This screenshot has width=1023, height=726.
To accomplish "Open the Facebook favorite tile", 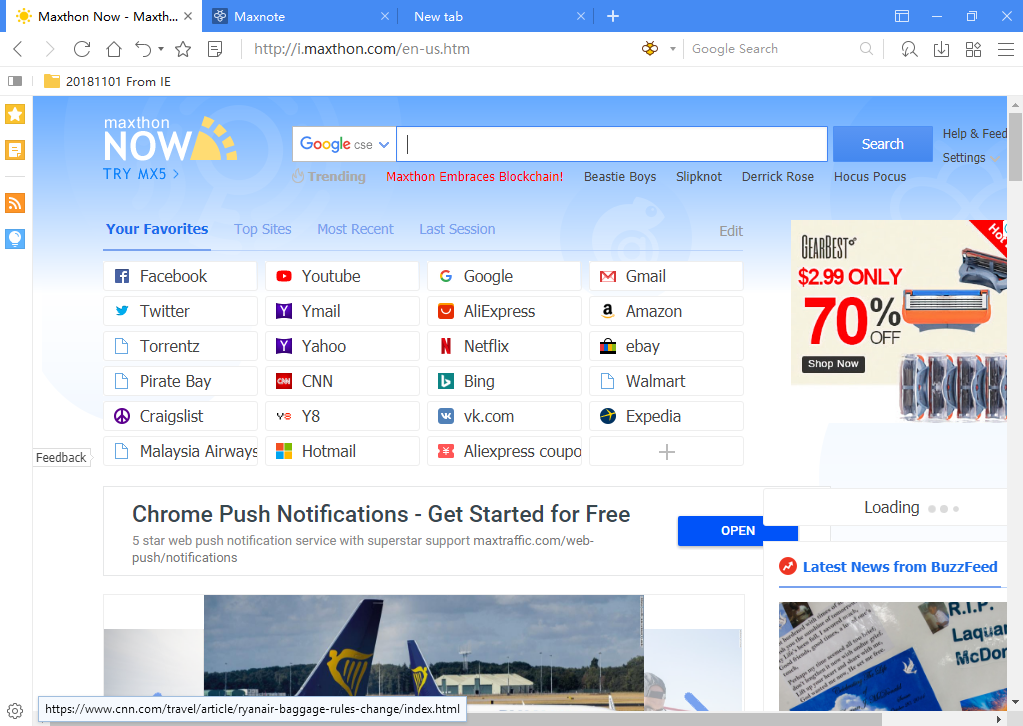I will [x=180, y=277].
